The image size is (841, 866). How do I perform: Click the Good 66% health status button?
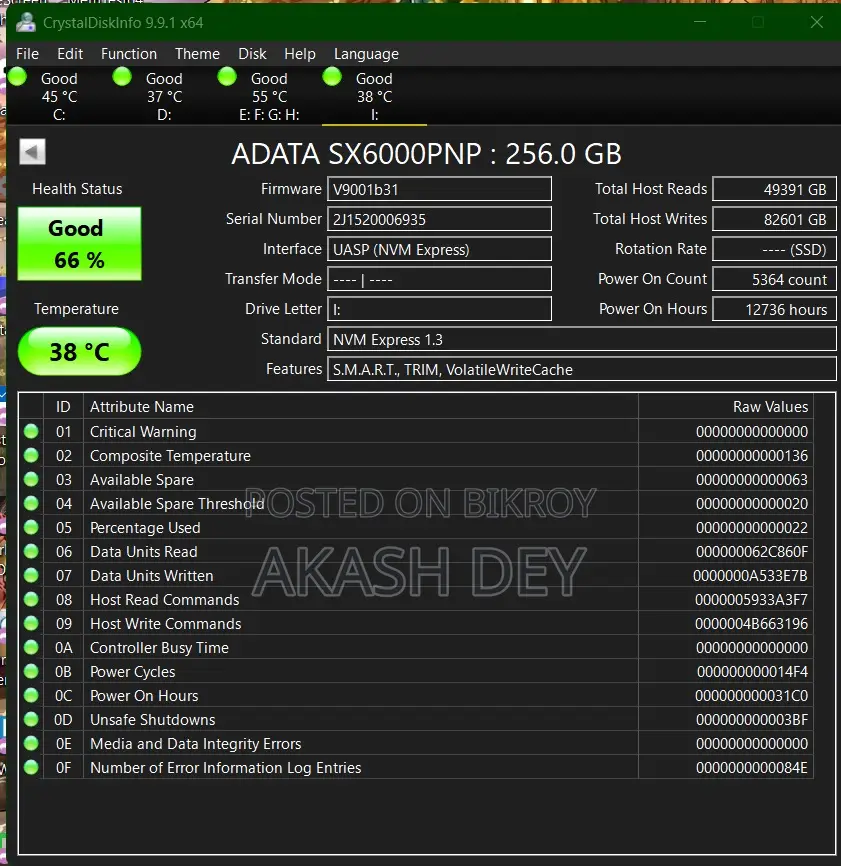click(79, 244)
